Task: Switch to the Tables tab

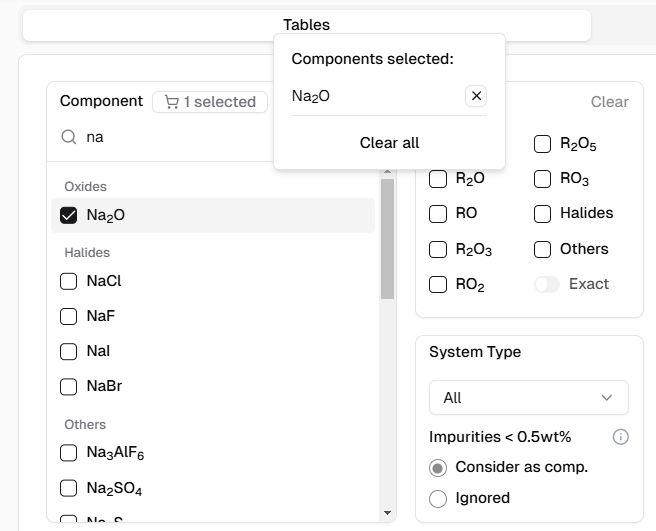Action: (306, 25)
